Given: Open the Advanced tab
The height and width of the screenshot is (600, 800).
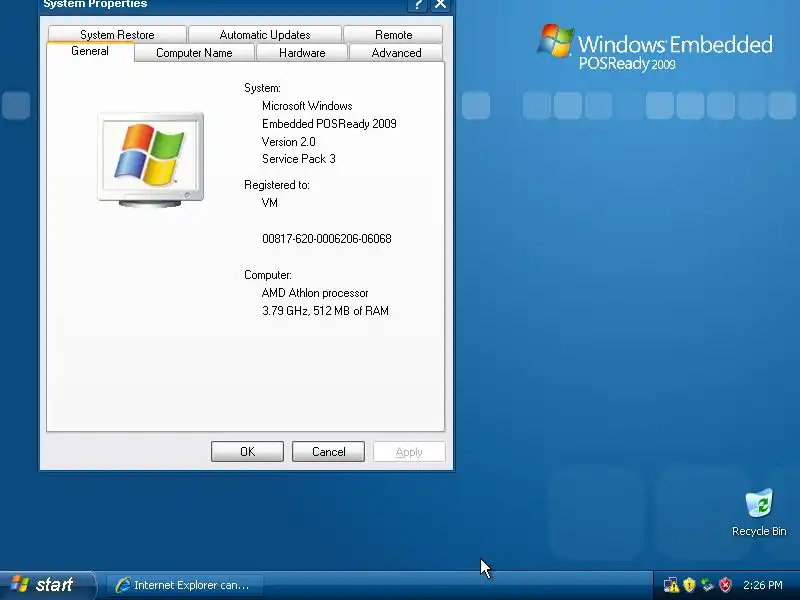Looking at the screenshot, I should click(x=396, y=53).
